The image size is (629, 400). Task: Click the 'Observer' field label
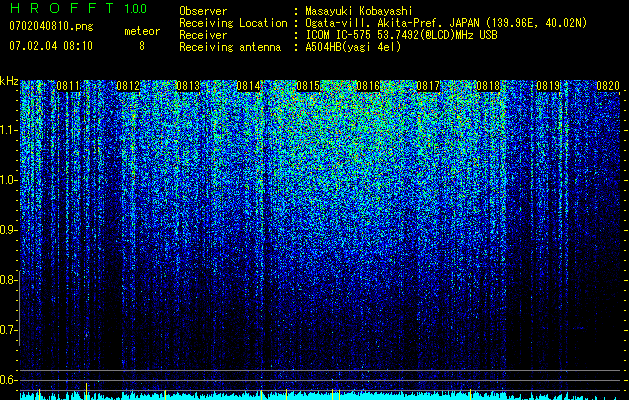203,11
